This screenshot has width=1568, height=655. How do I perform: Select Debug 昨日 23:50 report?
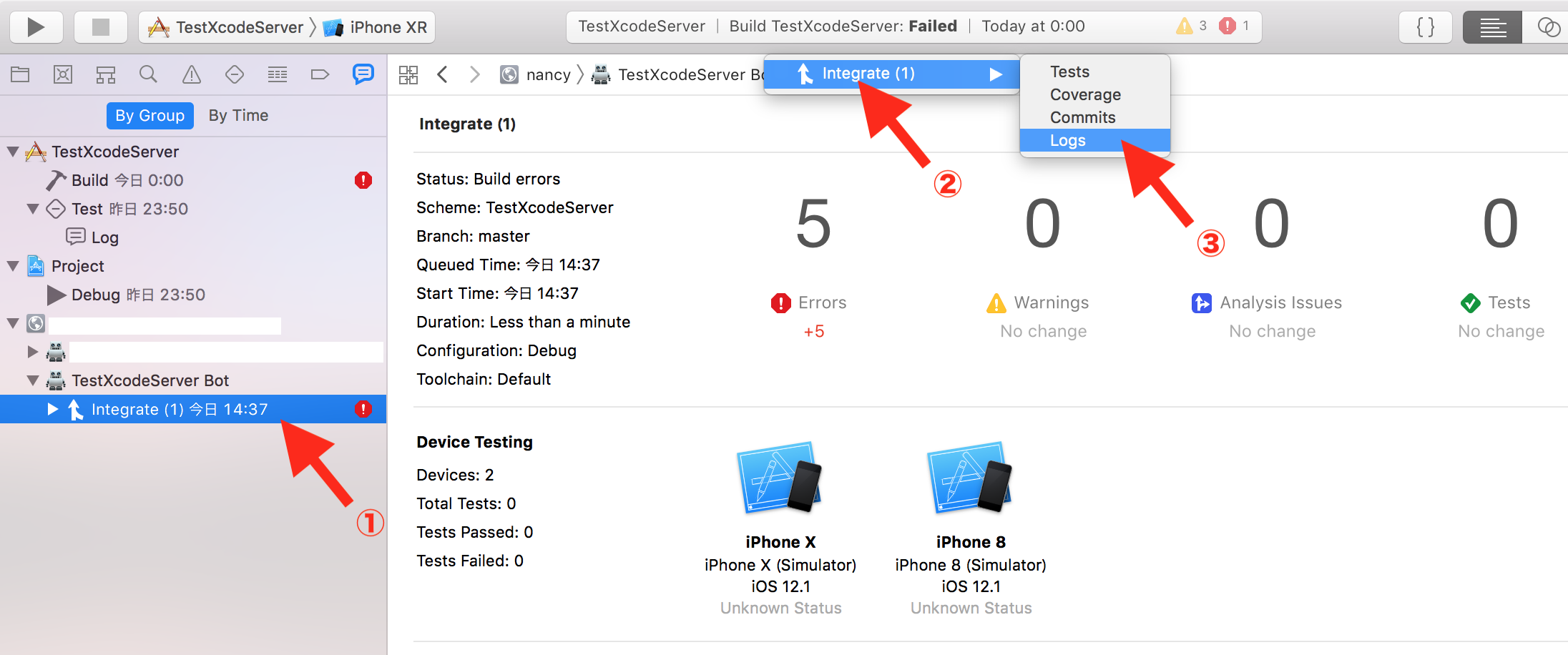click(138, 295)
